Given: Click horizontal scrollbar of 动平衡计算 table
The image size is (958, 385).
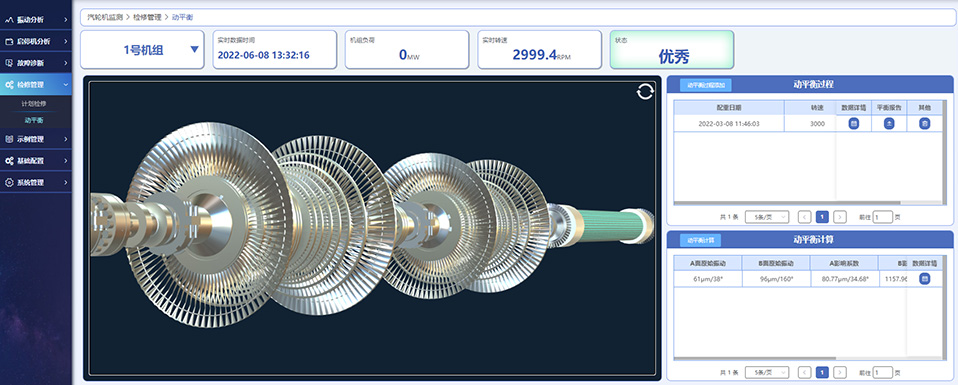Looking at the screenshot, I should pos(755,358).
